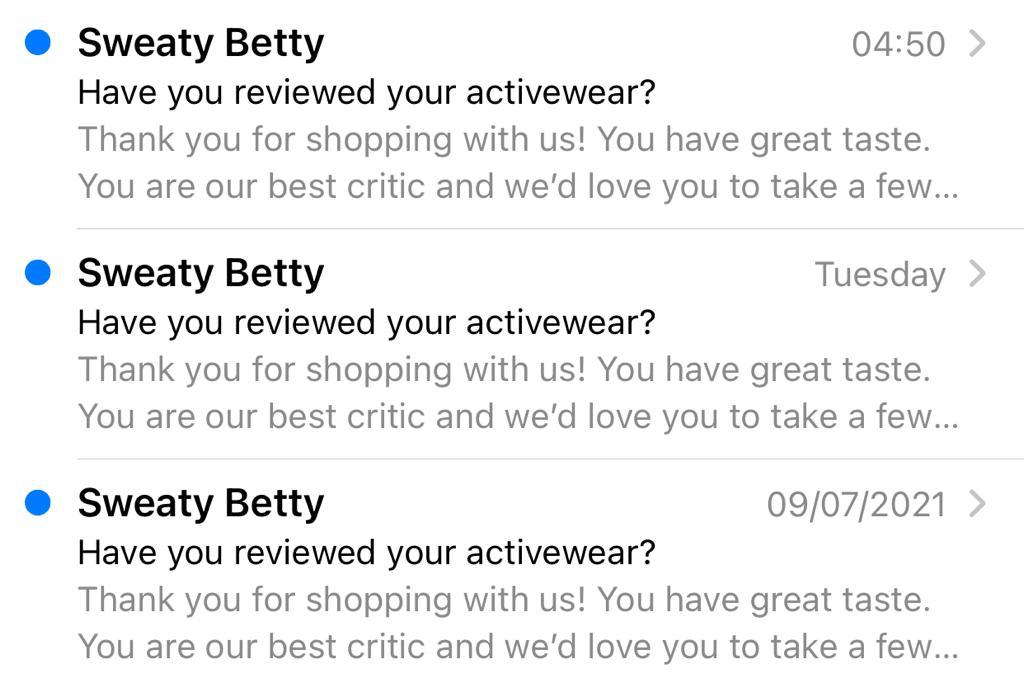Expand the 04:50 email using its chevron

click(977, 43)
